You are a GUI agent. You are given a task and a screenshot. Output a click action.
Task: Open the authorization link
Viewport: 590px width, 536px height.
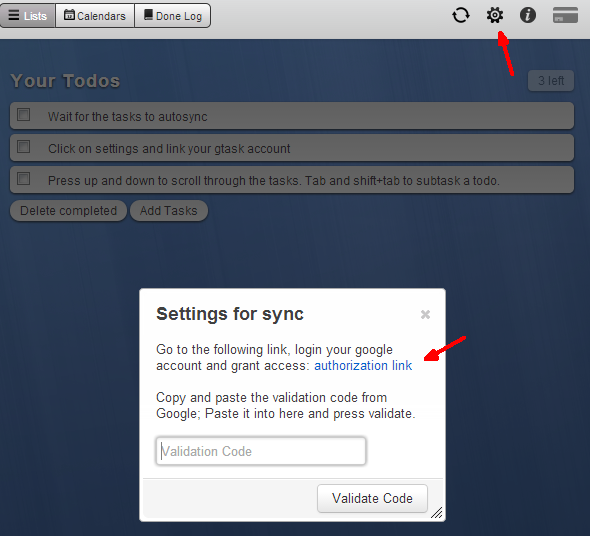click(x=363, y=365)
